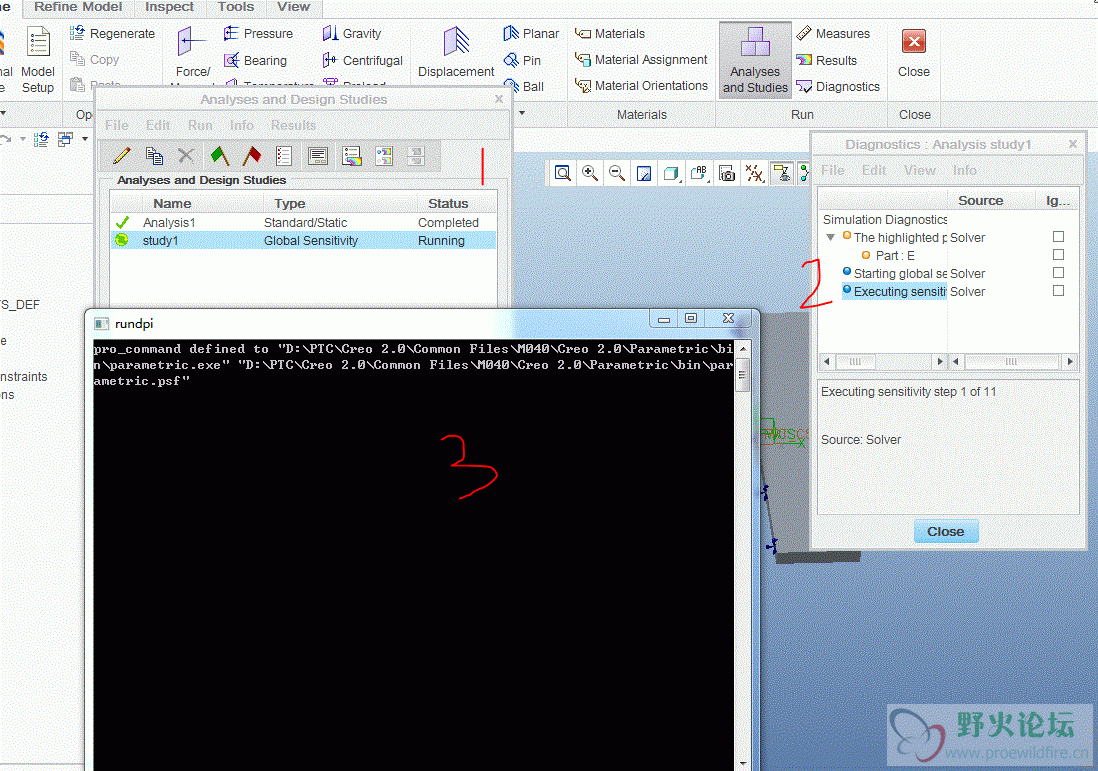Image resolution: width=1098 pixels, height=771 pixels.
Task: Add a Planar constraint
Action: click(531, 34)
